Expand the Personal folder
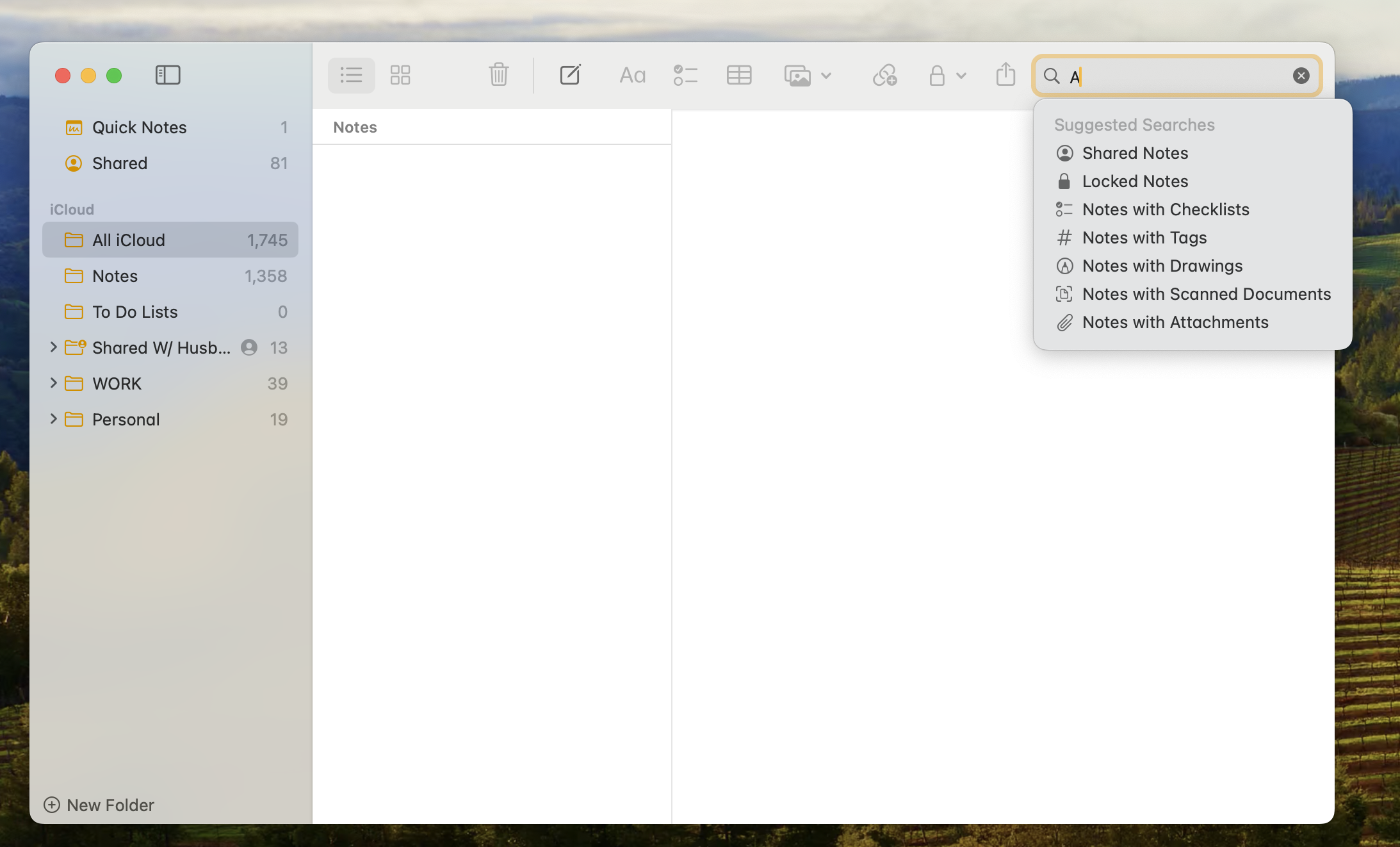This screenshot has height=847, width=1400. point(54,419)
